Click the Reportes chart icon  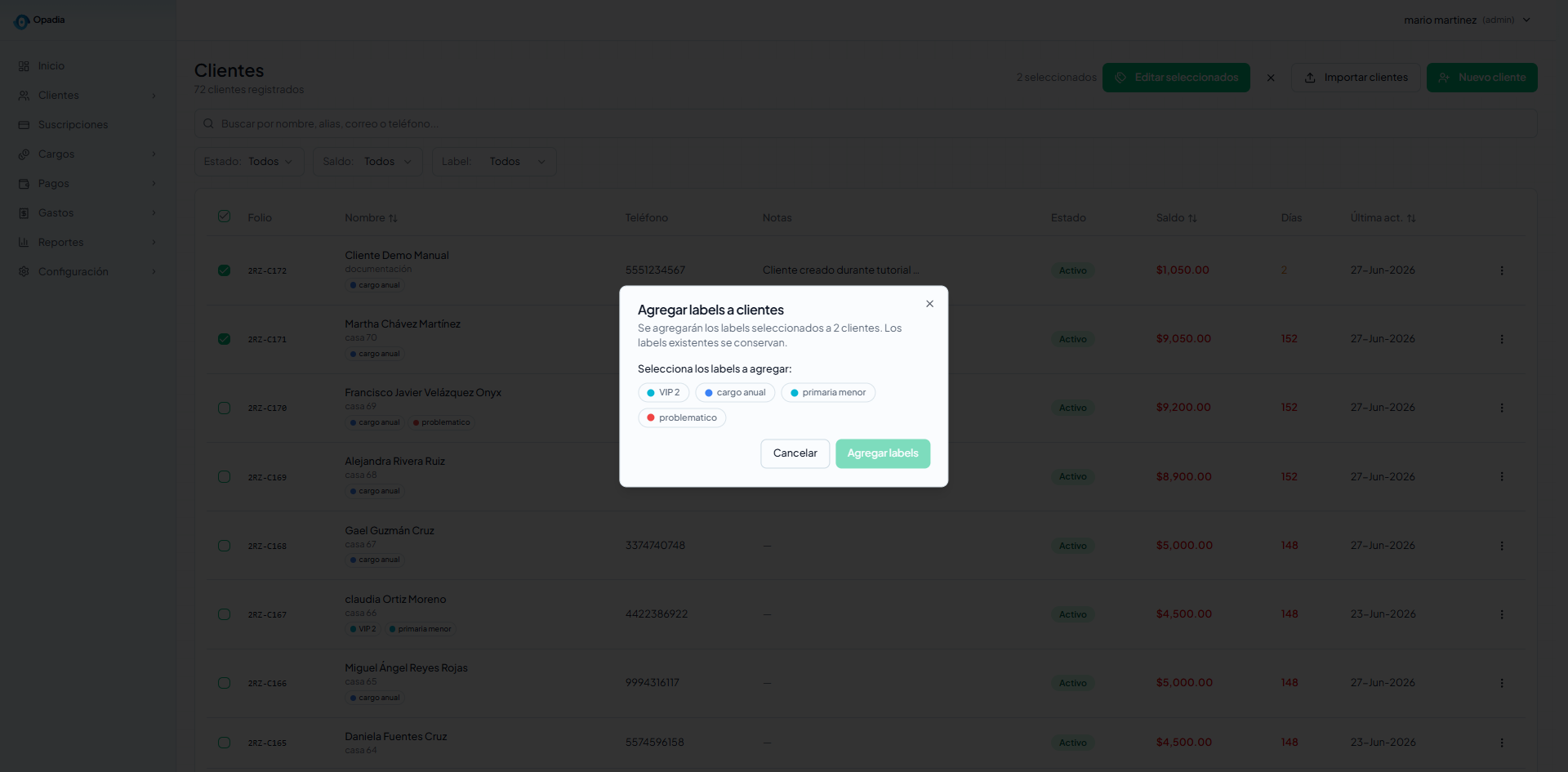24,243
